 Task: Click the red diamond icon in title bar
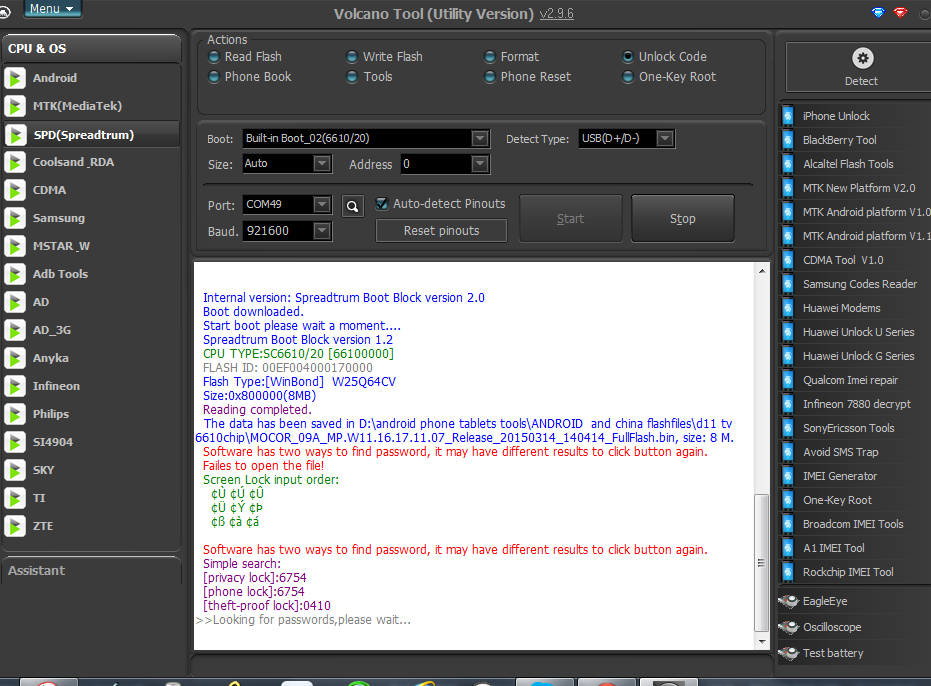coord(901,12)
